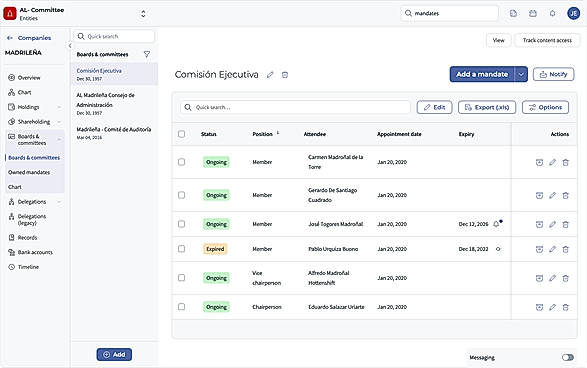587x368 pixels.
Task: Archive Carmen Madroñal's mandate row
Action: coord(539,162)
